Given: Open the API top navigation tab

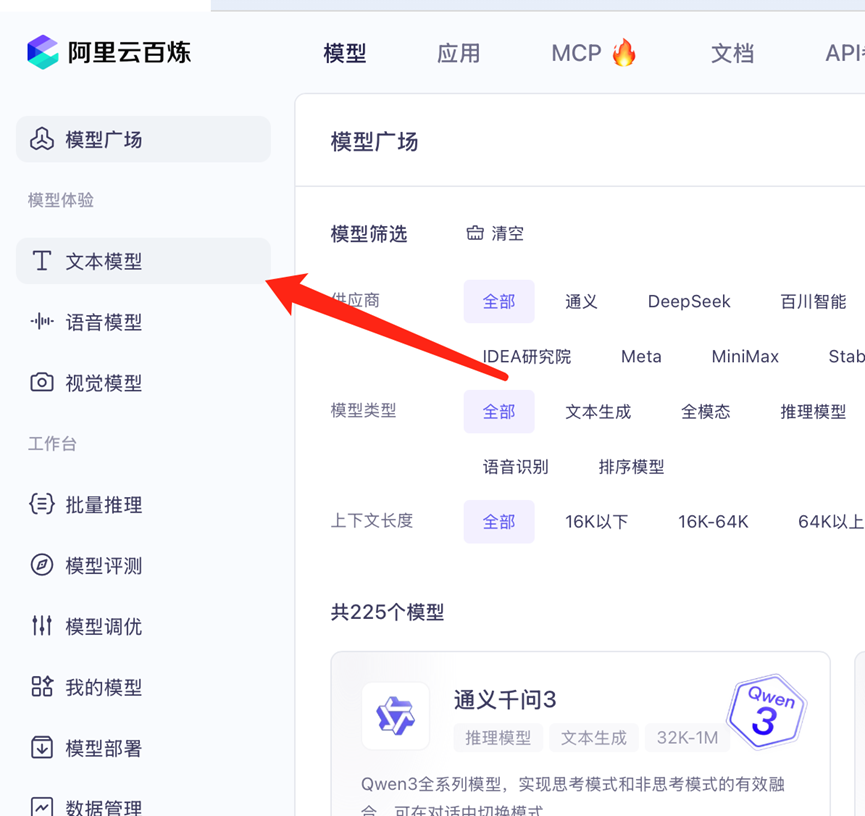Looking at the screenshot, I should pos(845,54).
